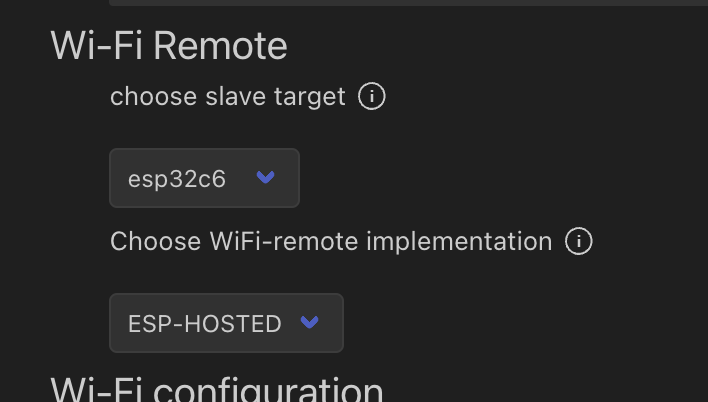Expand the slave target selector
This screenshot has height=402, width=708.
click(x=204, y=178)
